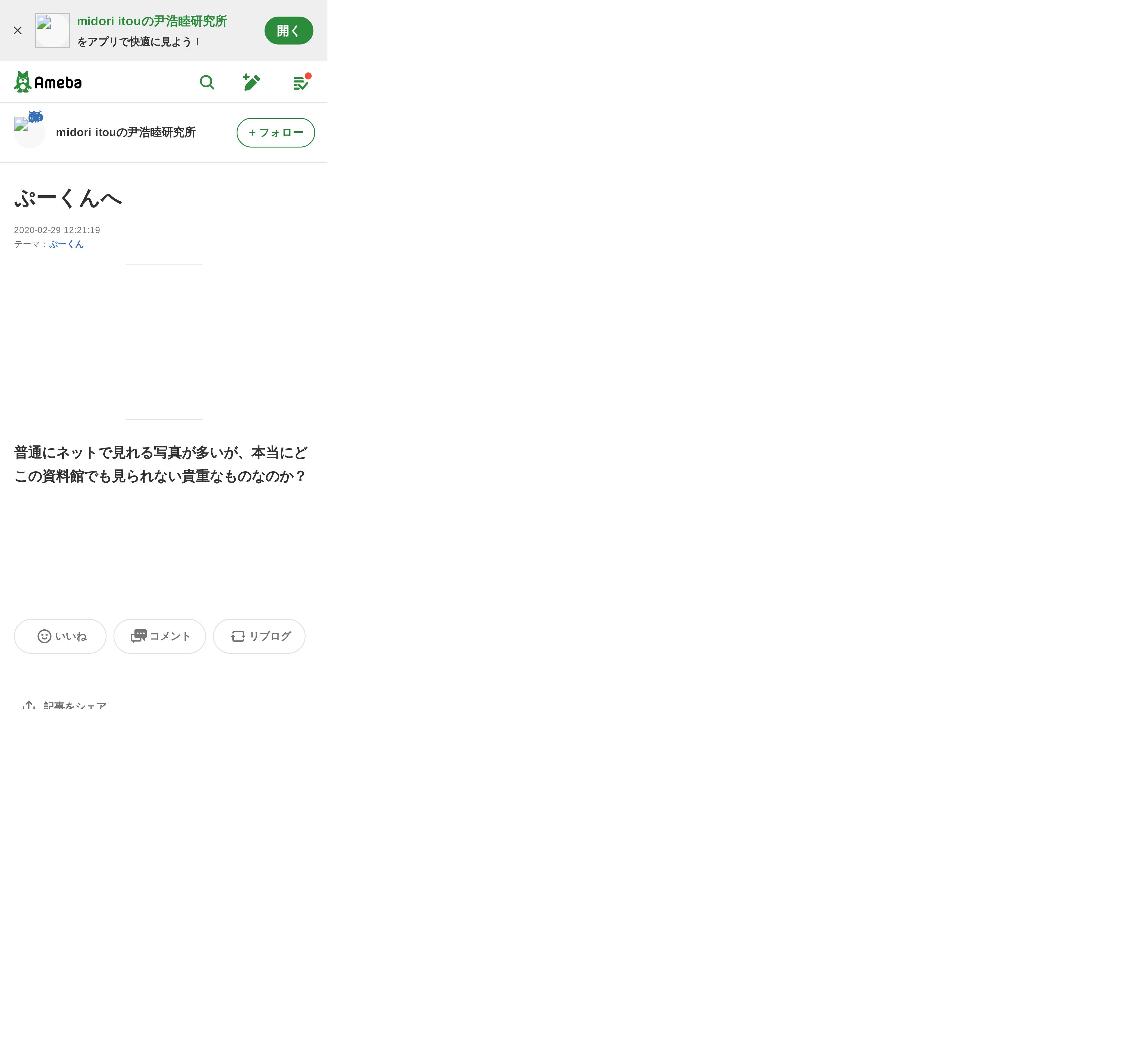Click the banner app thumbnail image
Viewport: 1121px width, 1064px height.
pos(52,31)
